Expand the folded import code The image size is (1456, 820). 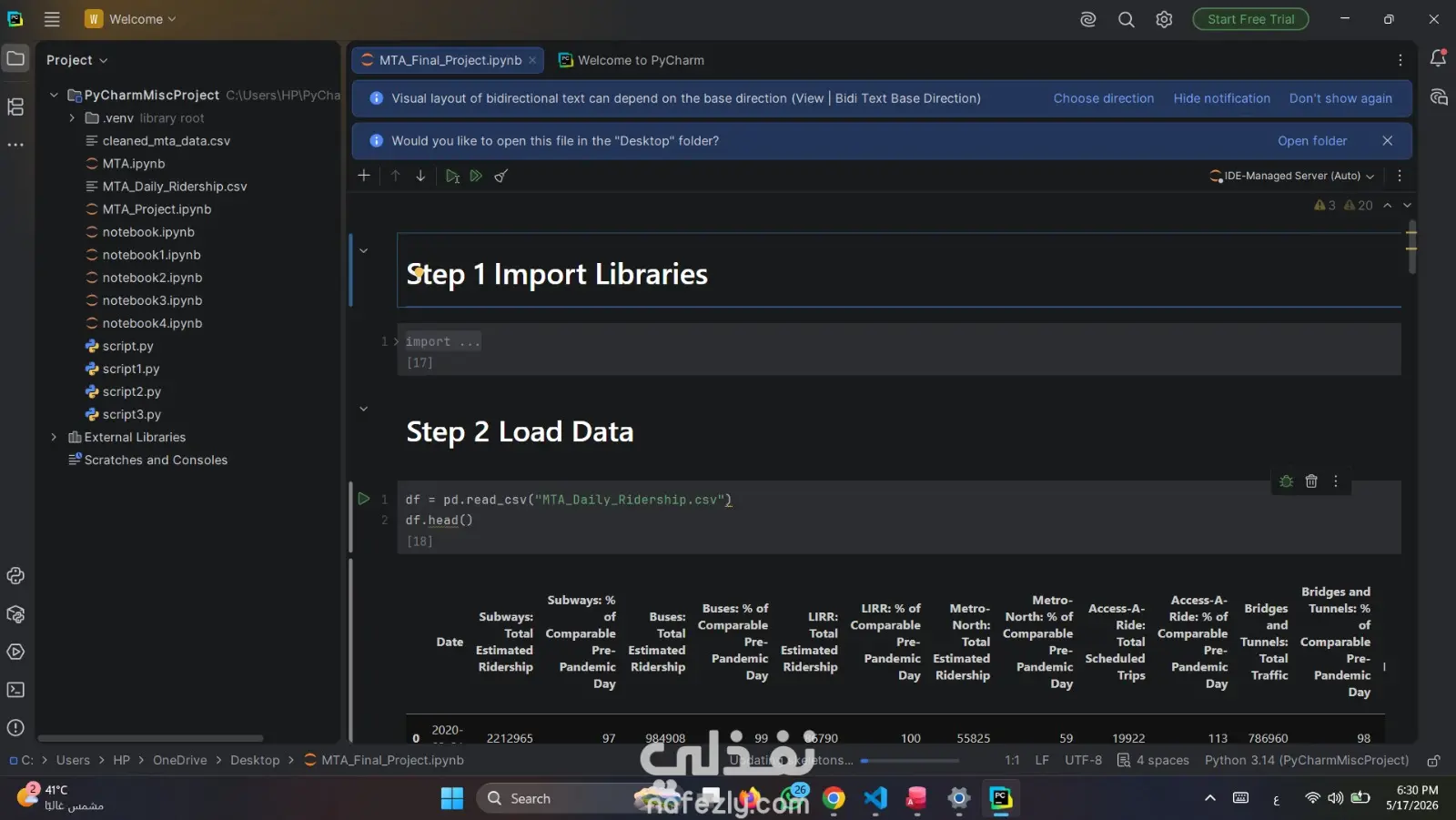click(x=396, y=341)
